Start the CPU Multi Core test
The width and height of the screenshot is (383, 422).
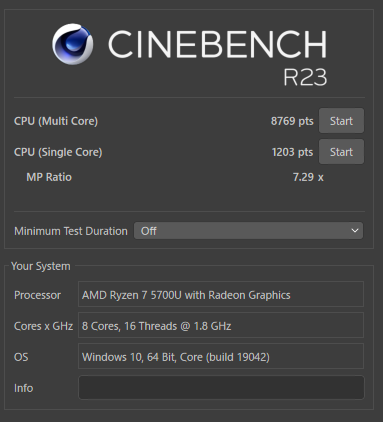[341, 121]
